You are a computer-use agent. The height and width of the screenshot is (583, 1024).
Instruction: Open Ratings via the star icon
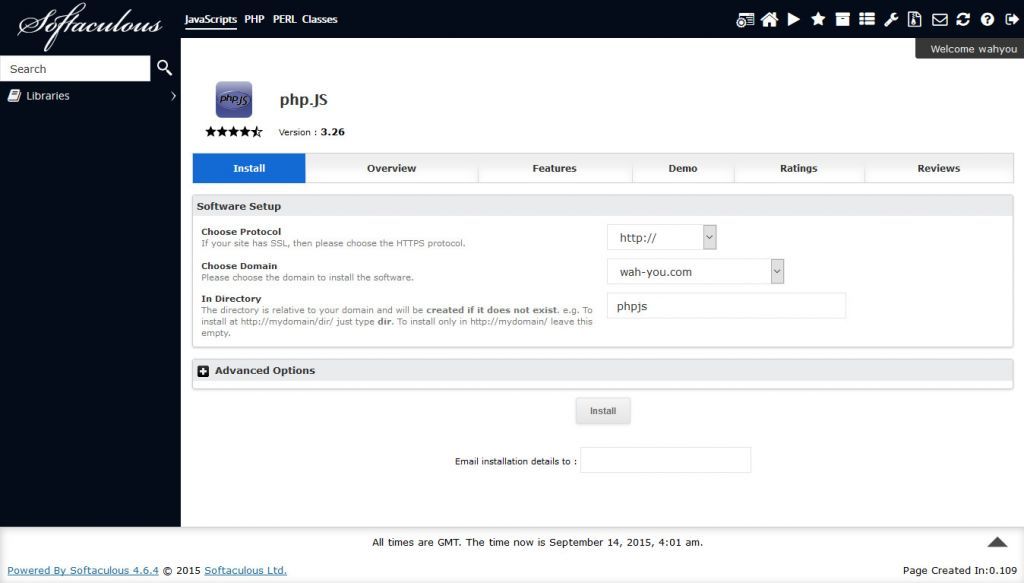(x=817, y=19)
